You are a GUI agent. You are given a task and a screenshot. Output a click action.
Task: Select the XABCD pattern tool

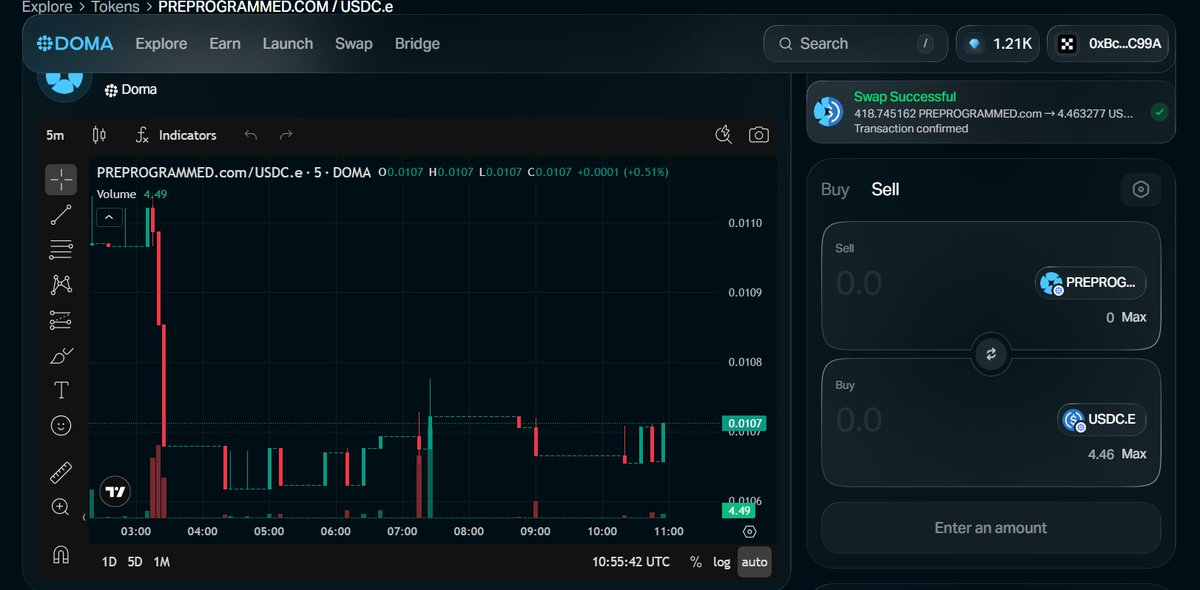coord(61,285)
